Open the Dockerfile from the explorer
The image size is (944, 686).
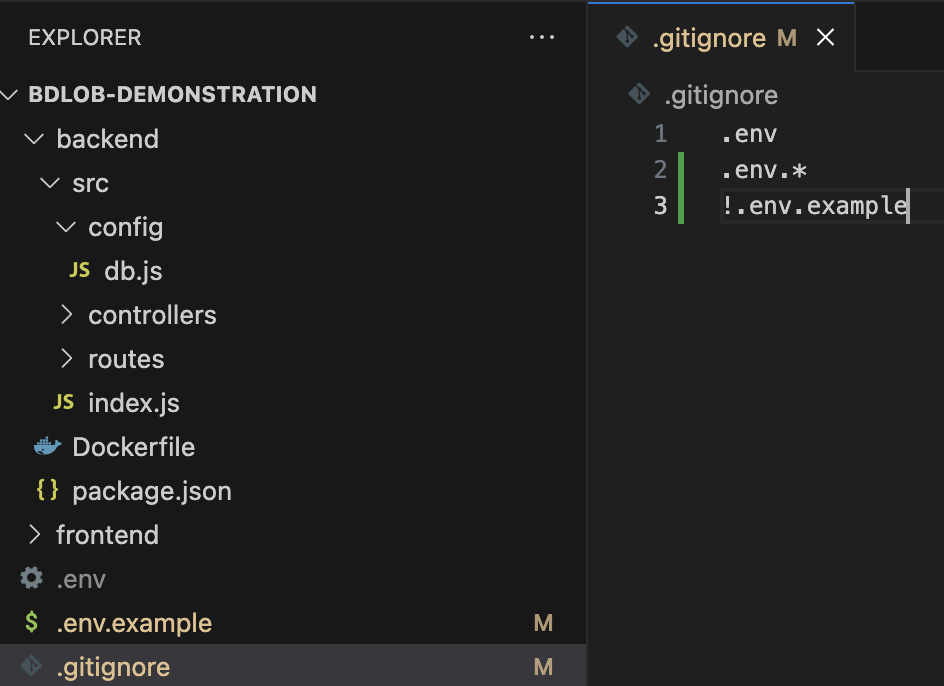coord(134,447)
